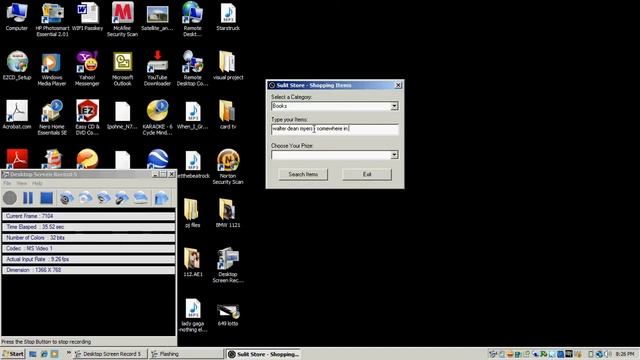Select the Microsoft Outlook icon
This screenshot has height=360, width=640.
(122, 69)
